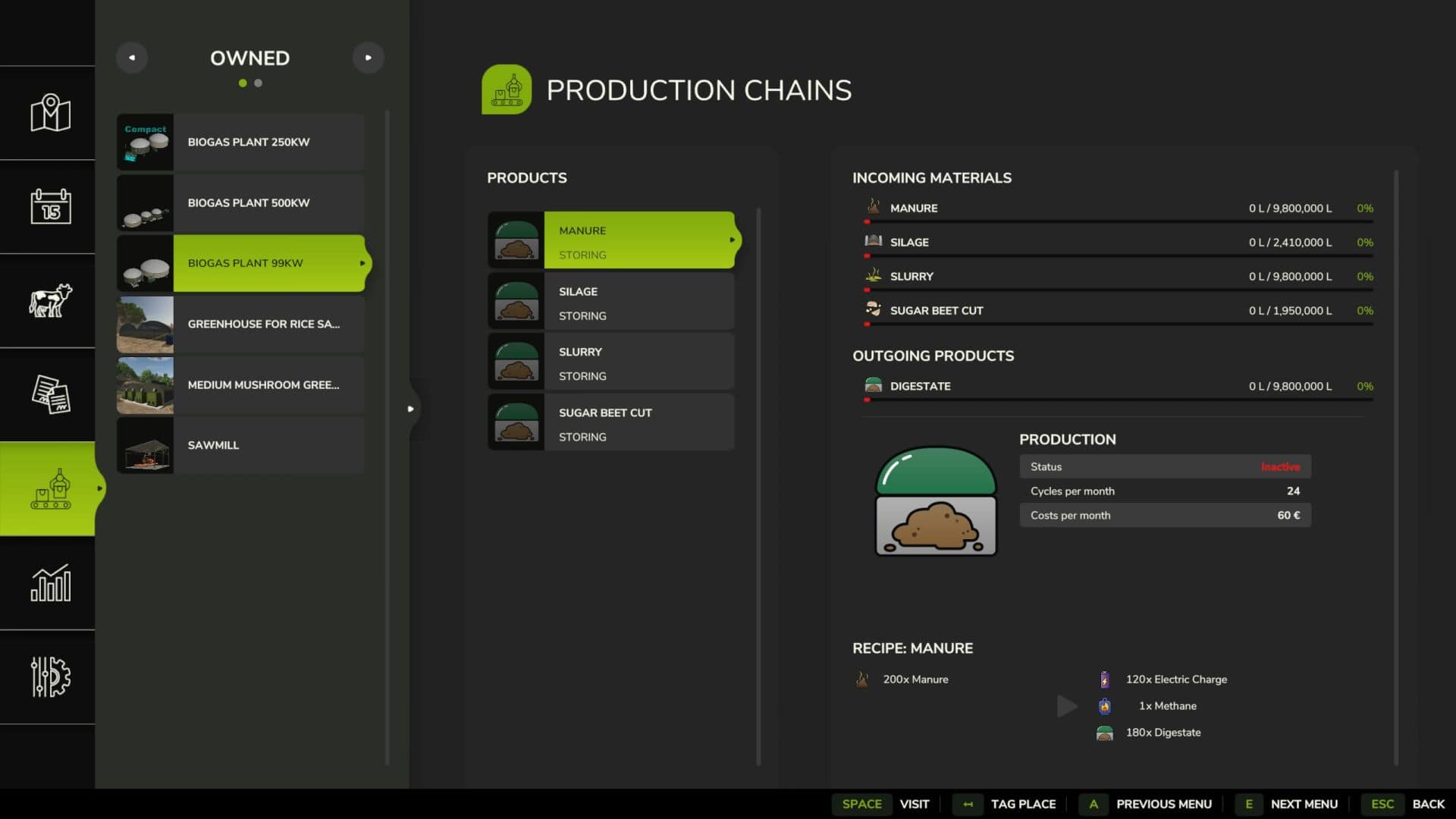Viewport: 1456px width, 819px height.
Task: Select Biogas Plant 500KW in owned list
Action: tap(240, 202)
